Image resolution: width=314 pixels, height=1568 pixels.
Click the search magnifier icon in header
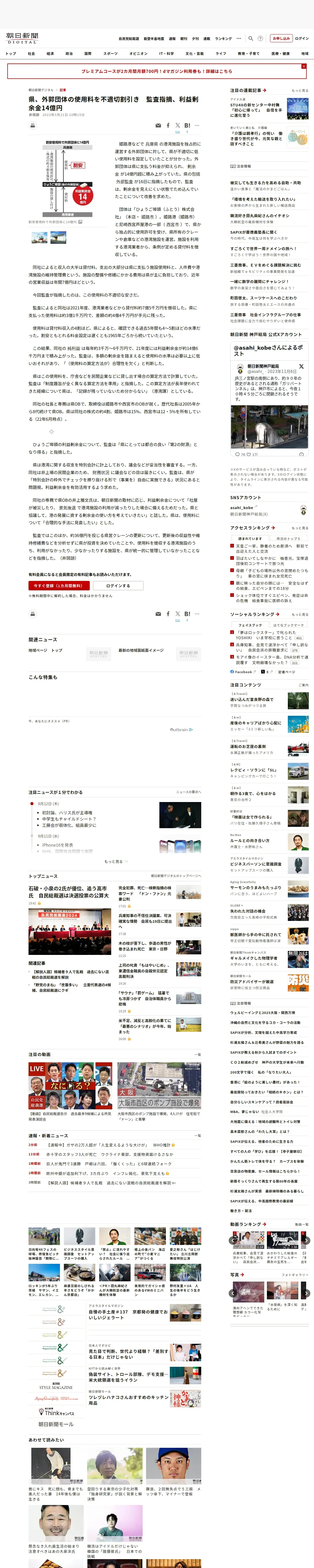pos(251,38)
